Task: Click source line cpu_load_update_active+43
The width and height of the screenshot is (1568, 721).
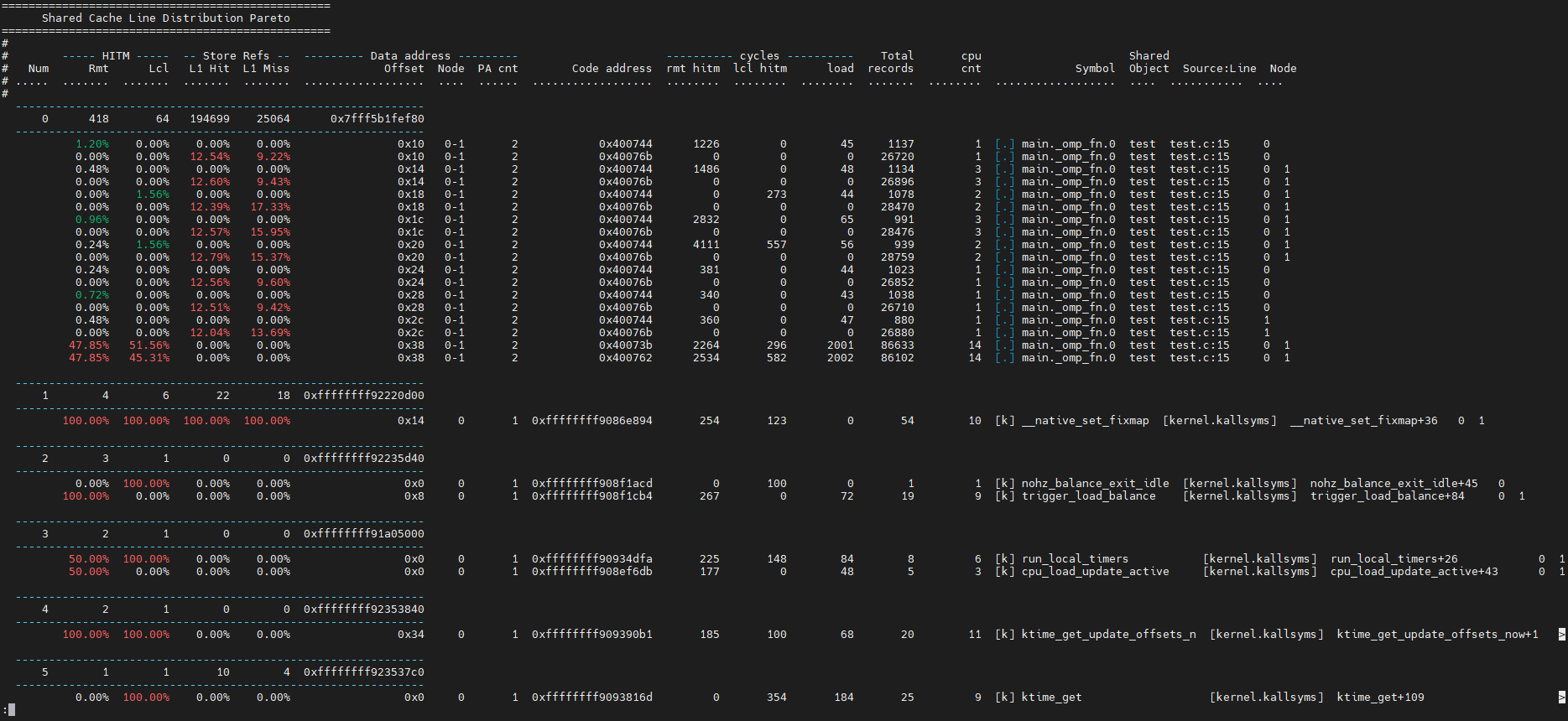Action: 1414,572
